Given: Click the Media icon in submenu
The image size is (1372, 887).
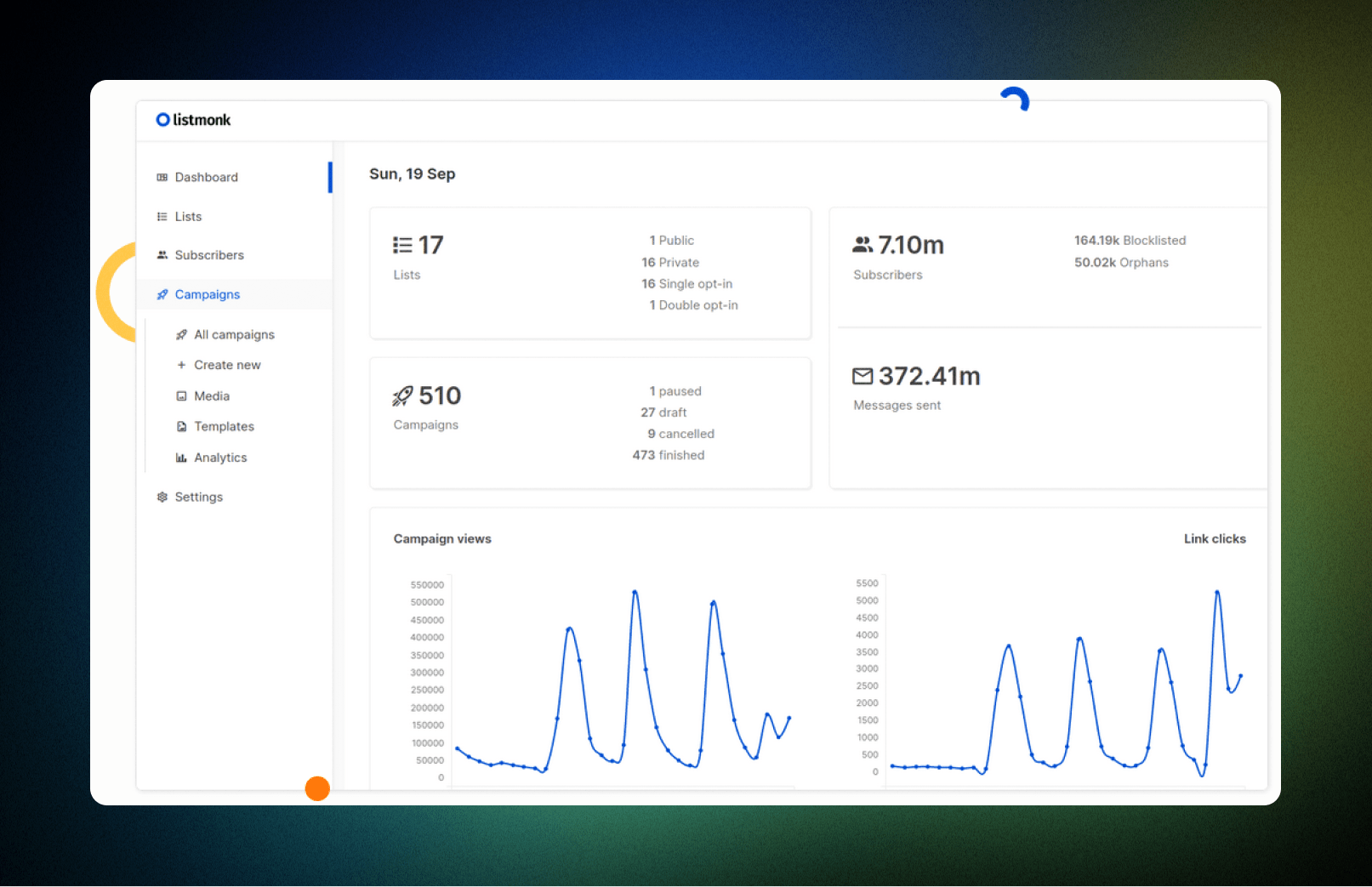Looking at the screenshot, I should pyautogui.click(x=181, y=396).
